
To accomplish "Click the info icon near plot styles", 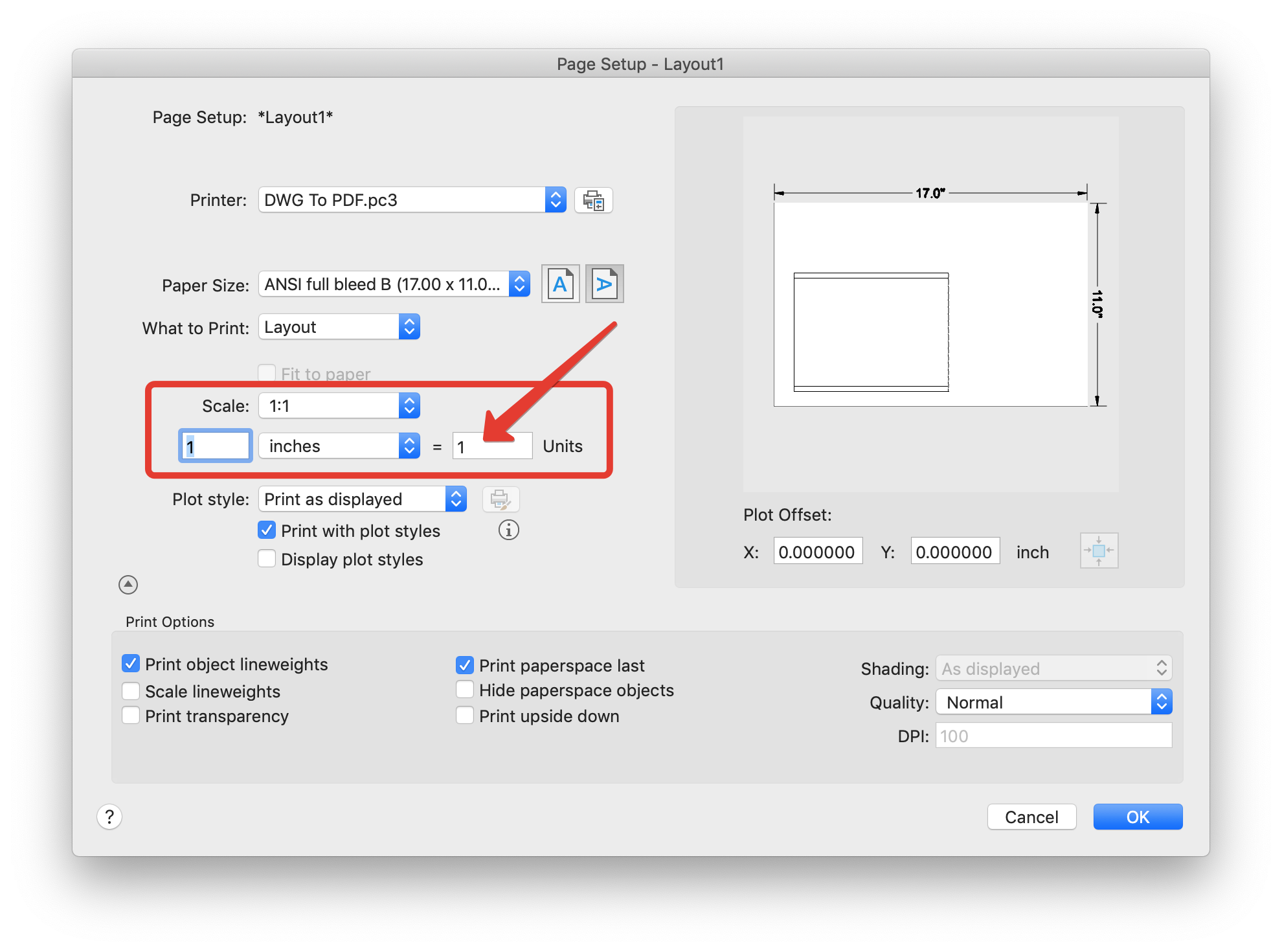I will (x=508, y=530).
